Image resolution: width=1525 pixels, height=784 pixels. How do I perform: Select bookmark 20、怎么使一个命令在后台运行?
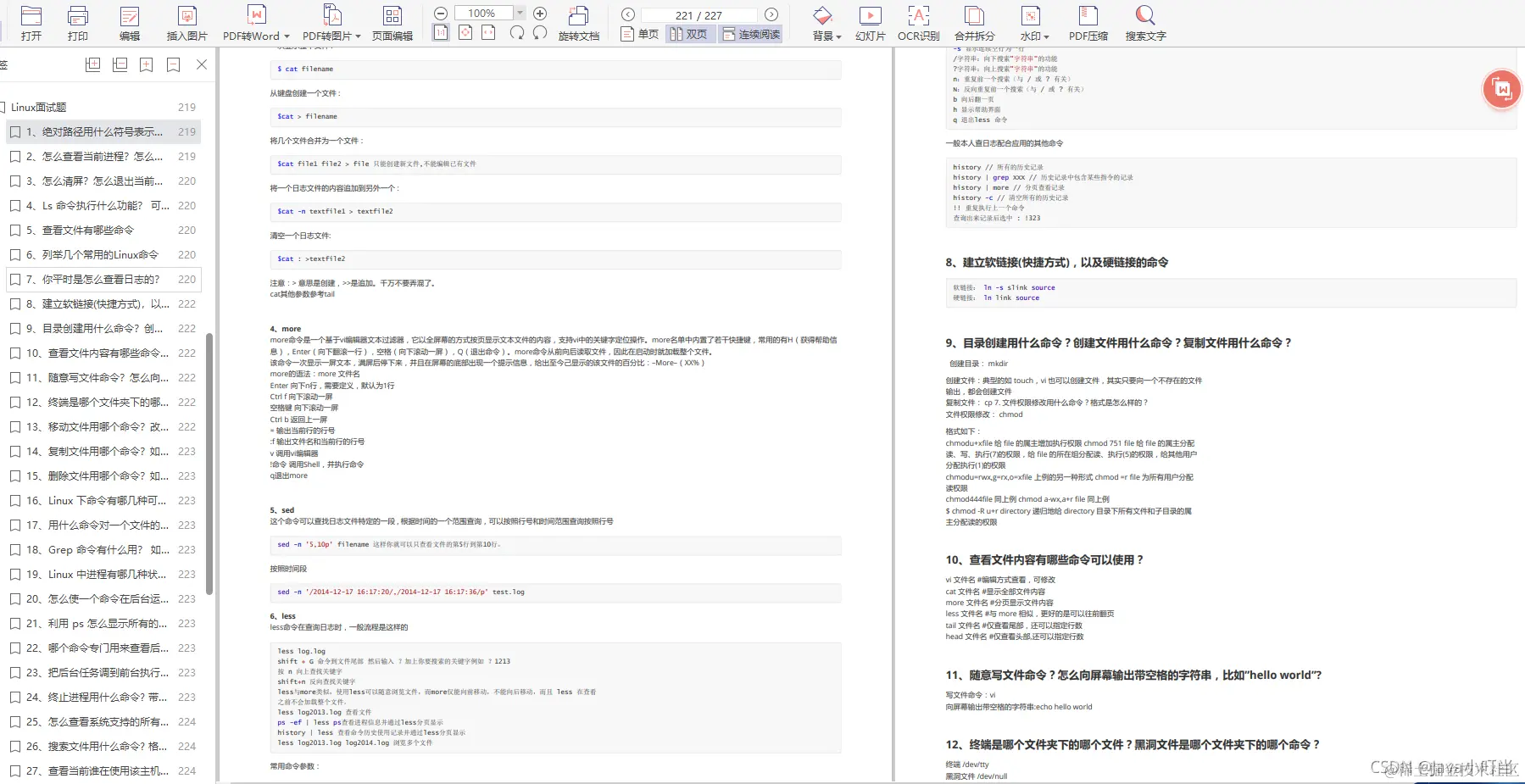point(103,598)
